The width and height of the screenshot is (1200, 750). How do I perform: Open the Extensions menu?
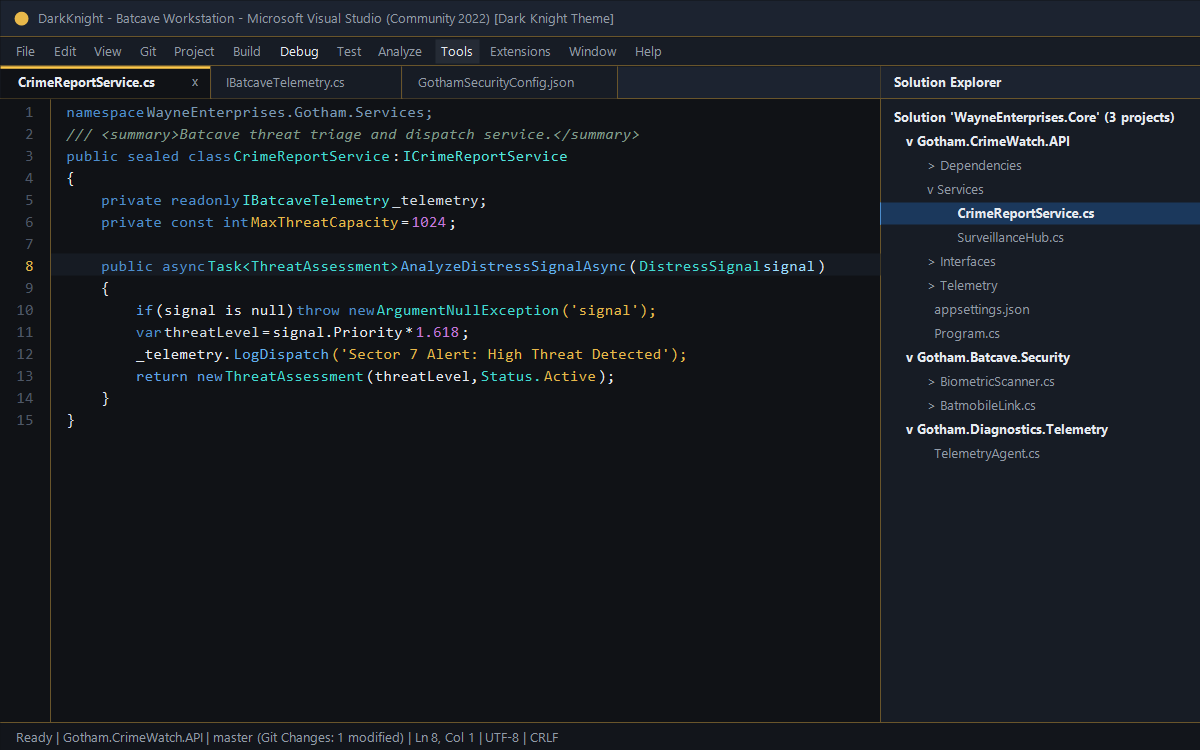pyautogui.click(x=520, y=51)
